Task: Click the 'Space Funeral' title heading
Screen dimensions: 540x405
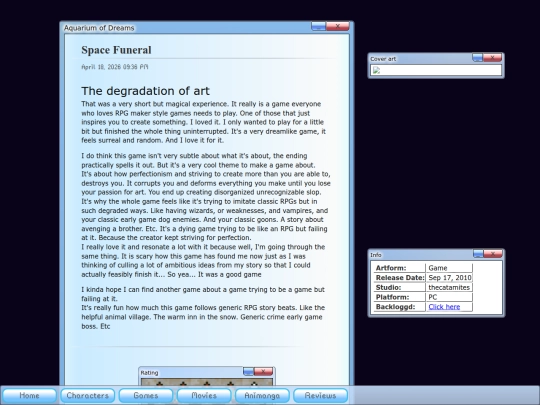Action: tap(116, 50)
